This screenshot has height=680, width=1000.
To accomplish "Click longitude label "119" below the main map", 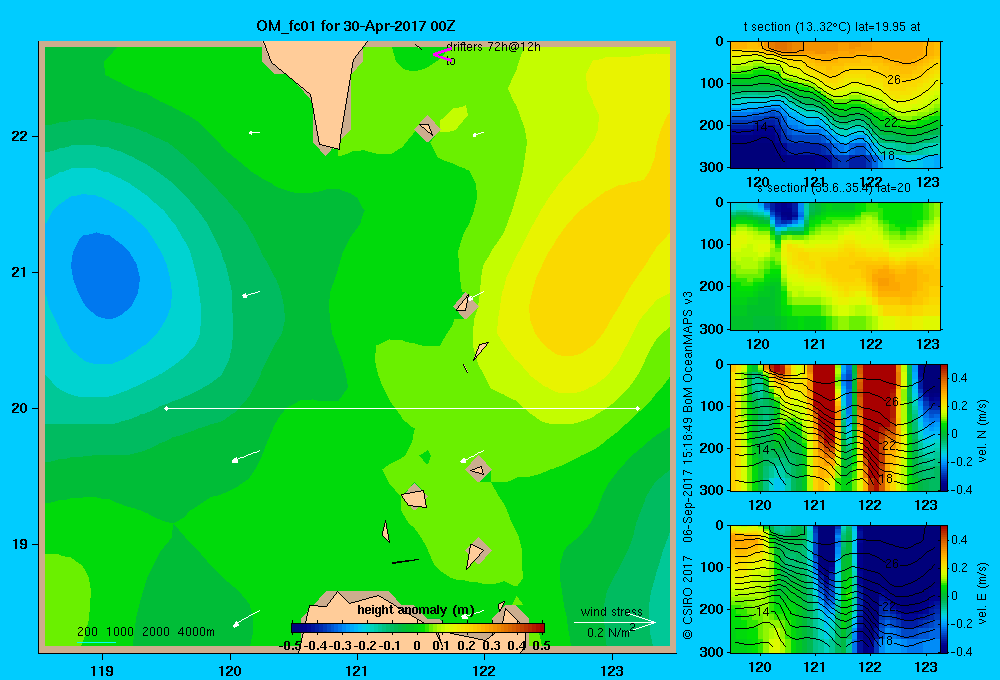I will [102, 670].
